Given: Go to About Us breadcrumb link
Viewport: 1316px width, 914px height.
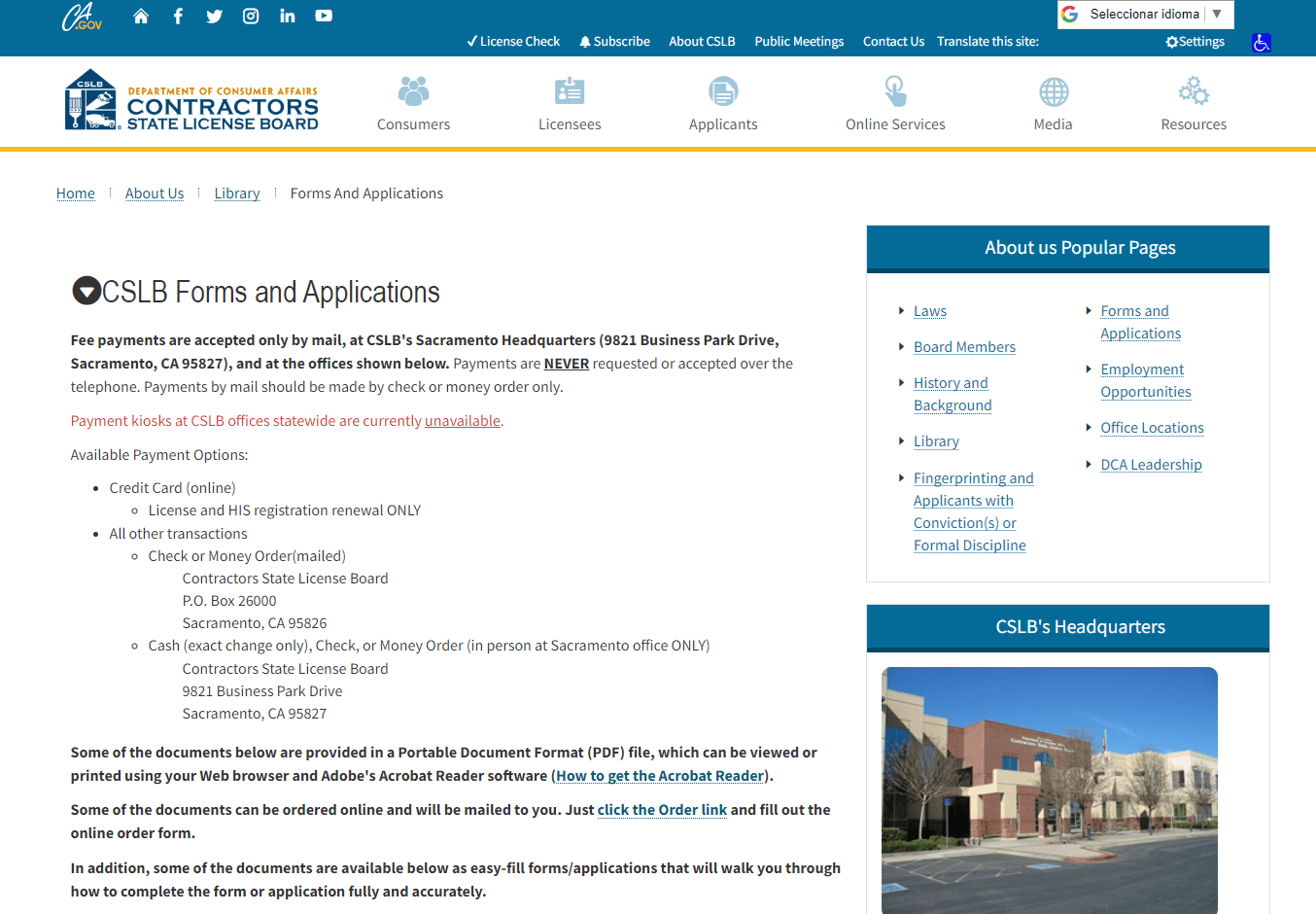Looking at the screenshot, I should pyautogui.click(x=155, y=193).
